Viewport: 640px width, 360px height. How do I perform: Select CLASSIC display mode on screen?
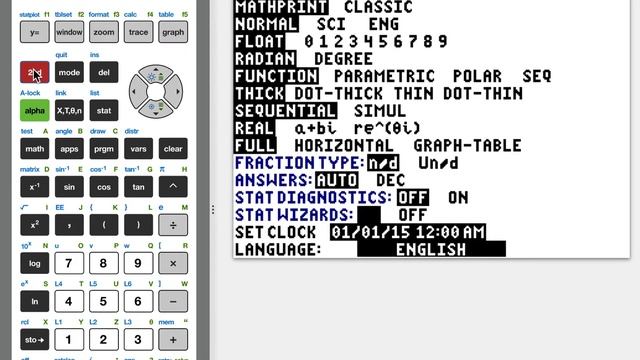[x=378, y=7]
